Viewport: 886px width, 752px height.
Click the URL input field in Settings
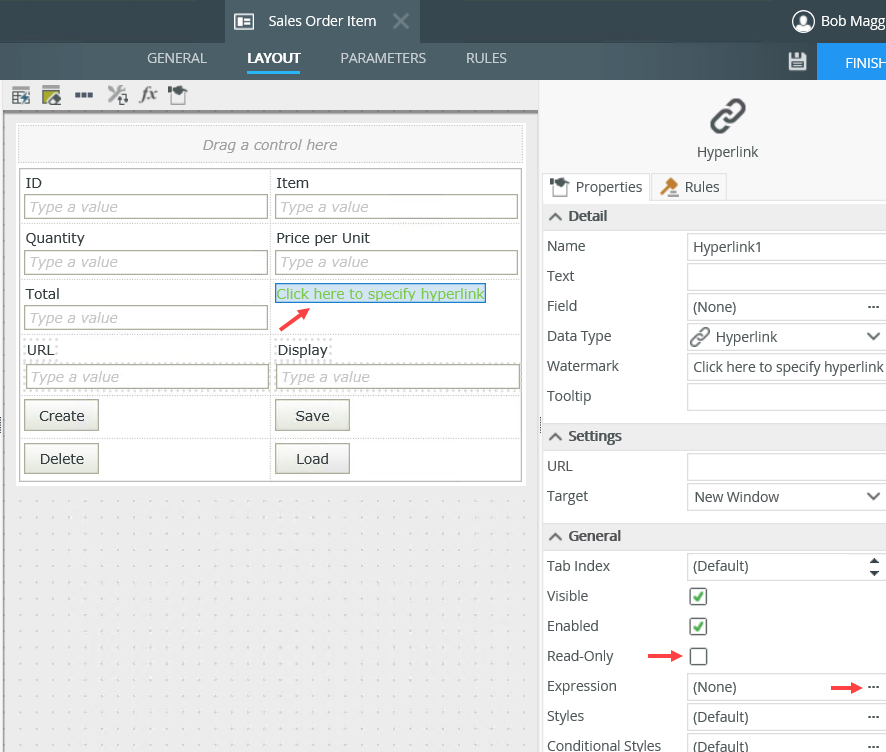click(786, 467)
